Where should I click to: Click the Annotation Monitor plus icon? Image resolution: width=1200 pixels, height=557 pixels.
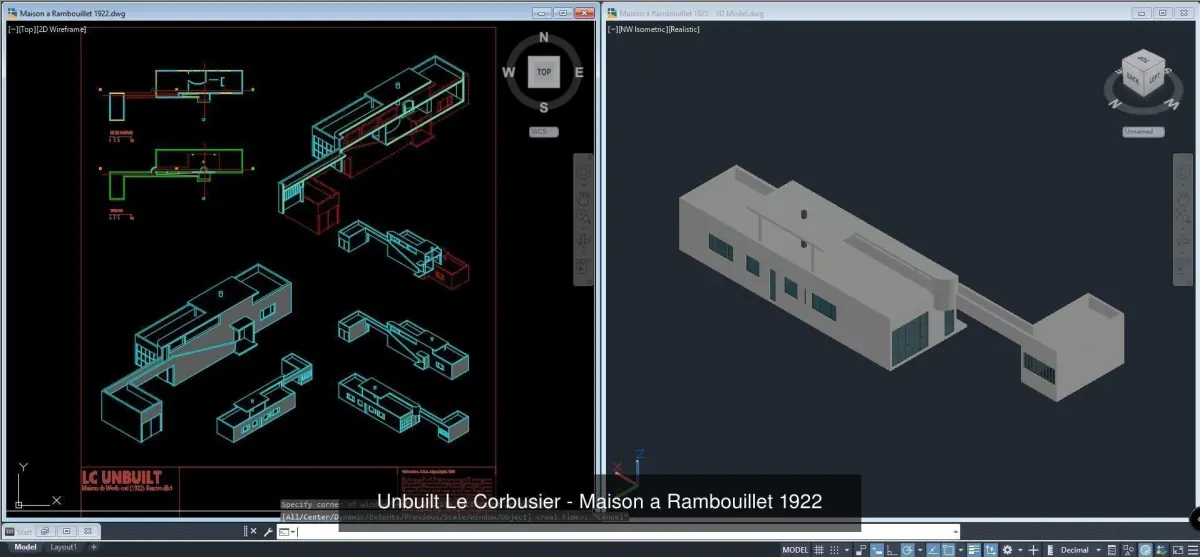tap(1033, 549)
